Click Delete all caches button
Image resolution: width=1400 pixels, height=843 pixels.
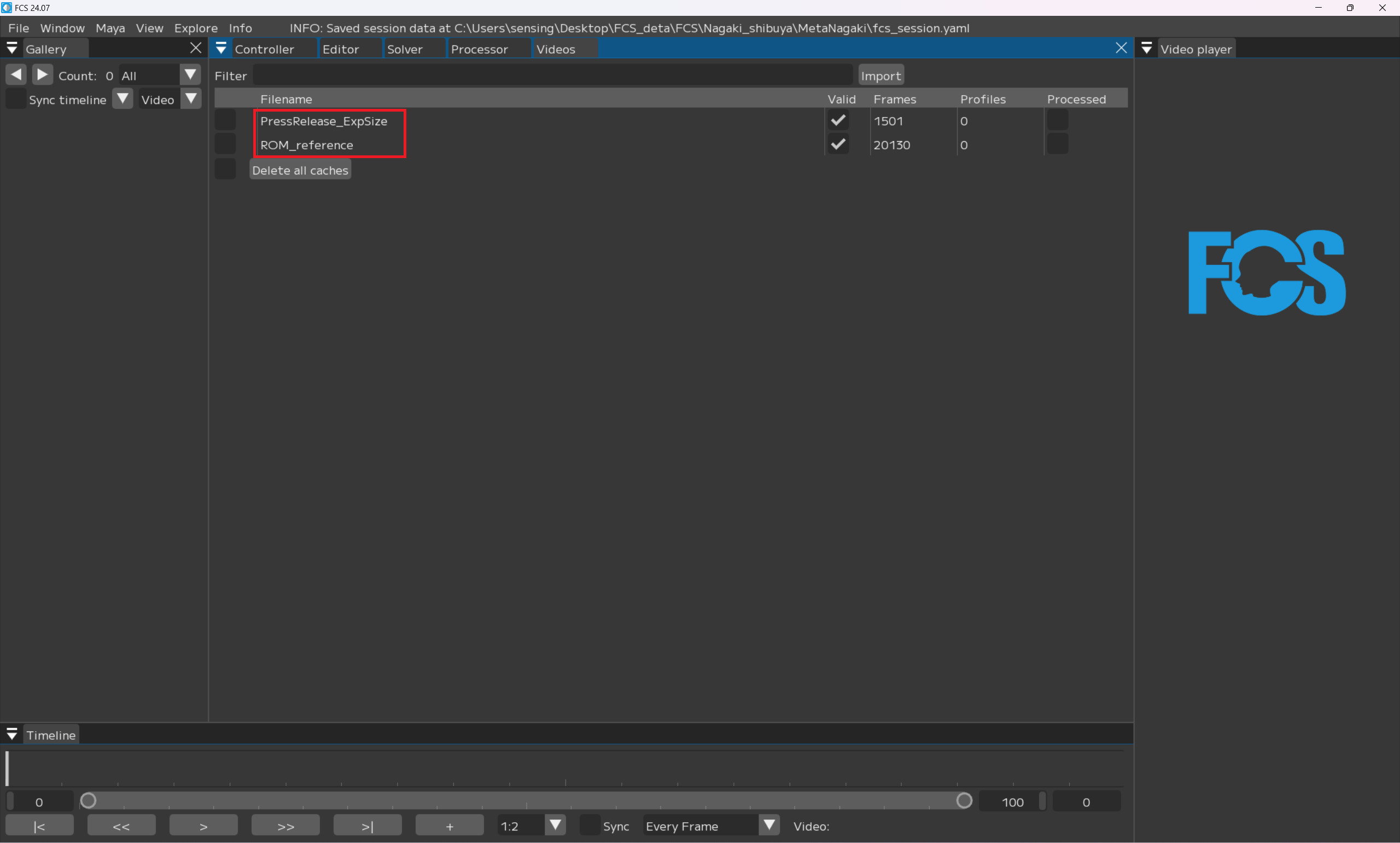coord(300,170)
